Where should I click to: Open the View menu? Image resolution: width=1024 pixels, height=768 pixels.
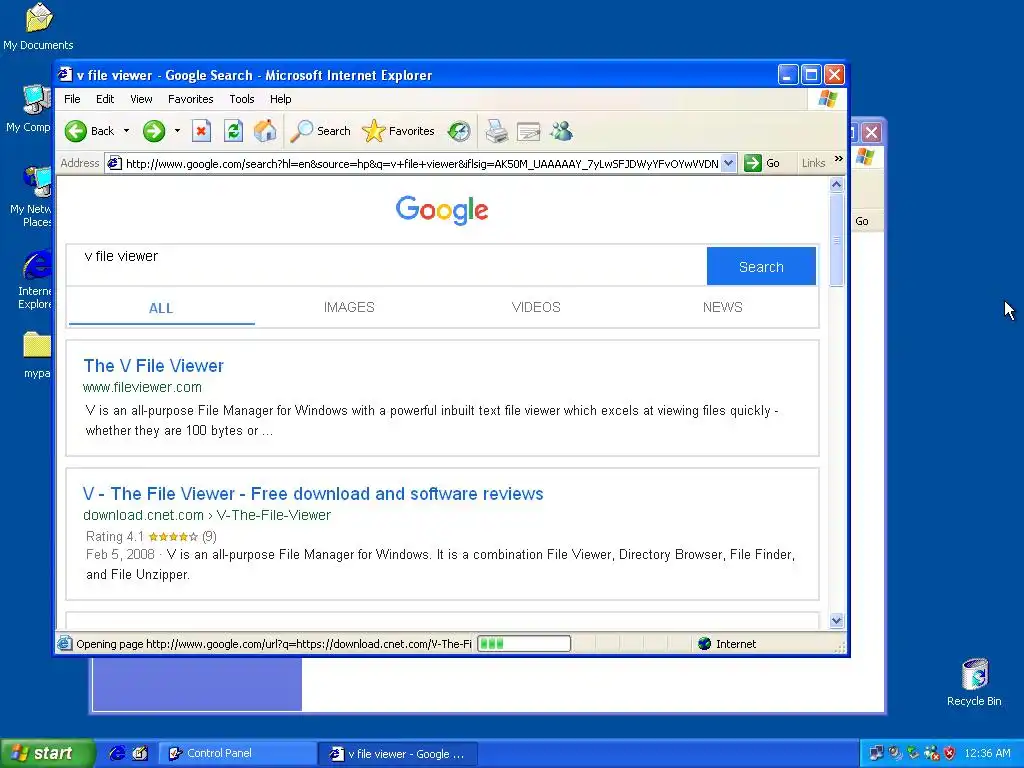pos(141,99)
